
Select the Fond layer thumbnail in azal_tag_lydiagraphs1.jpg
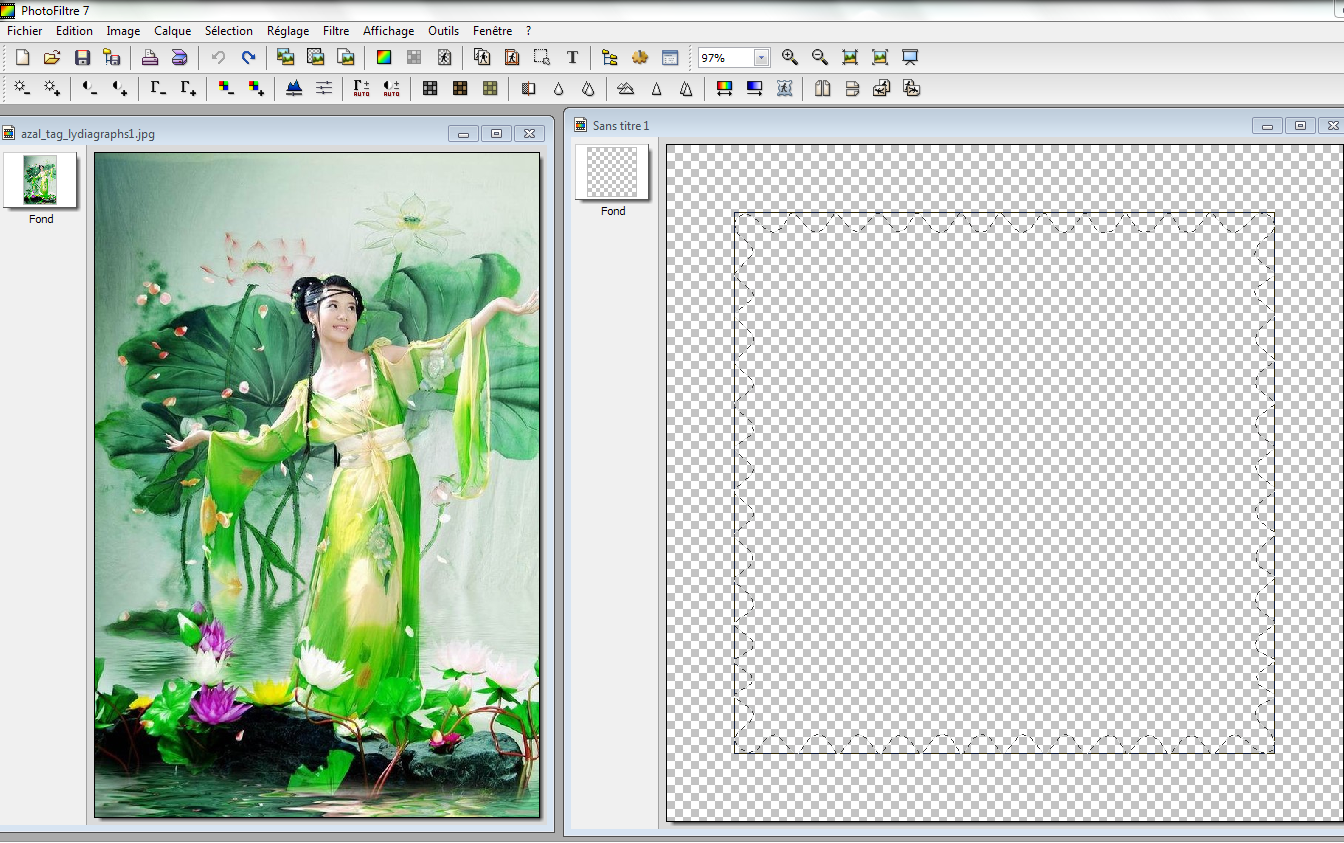pos(40,180)
